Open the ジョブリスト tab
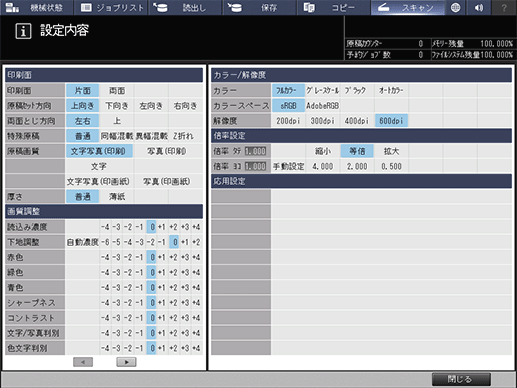This screenshot has width=517, height=388. 111,7
